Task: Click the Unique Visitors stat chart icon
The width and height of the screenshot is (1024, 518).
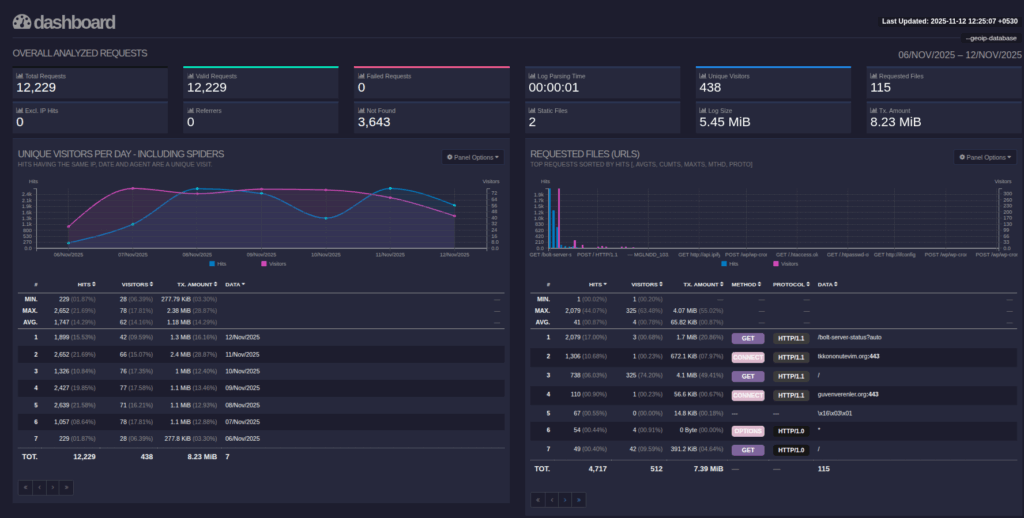Action: (702, 76)
